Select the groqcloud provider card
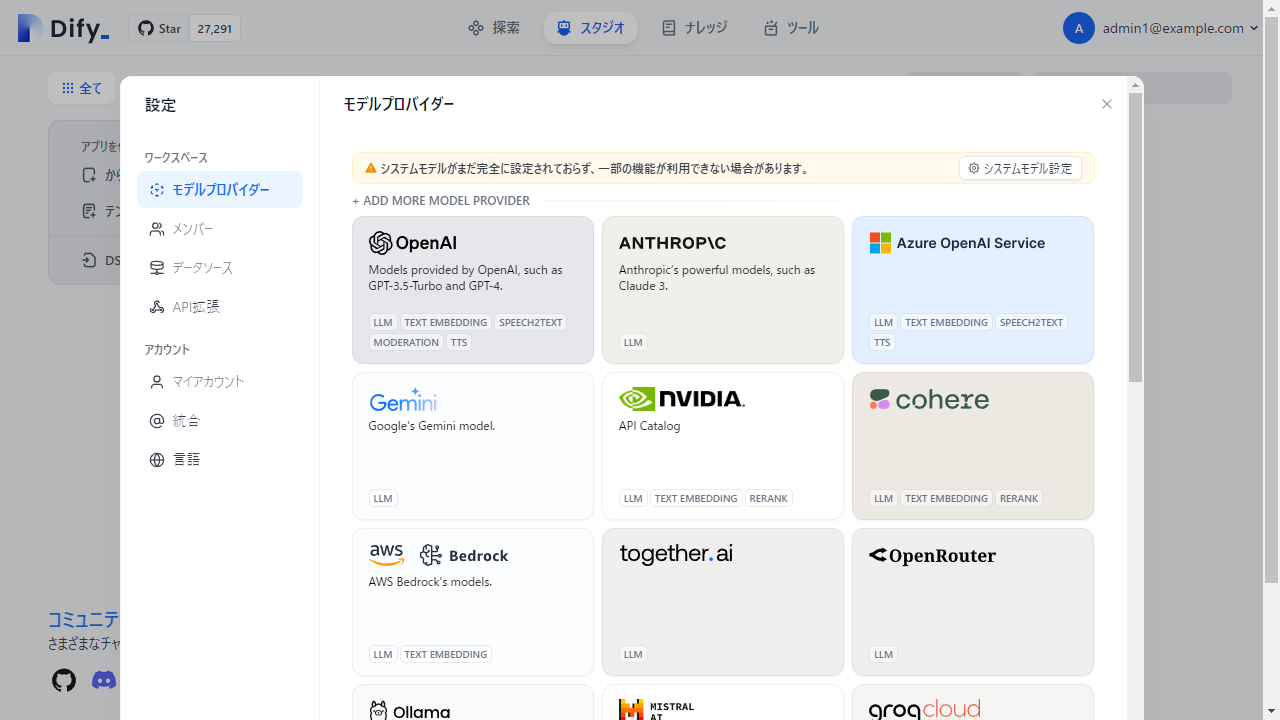The height and width of the screenshot is (720, 1280). tap(973, 703)
